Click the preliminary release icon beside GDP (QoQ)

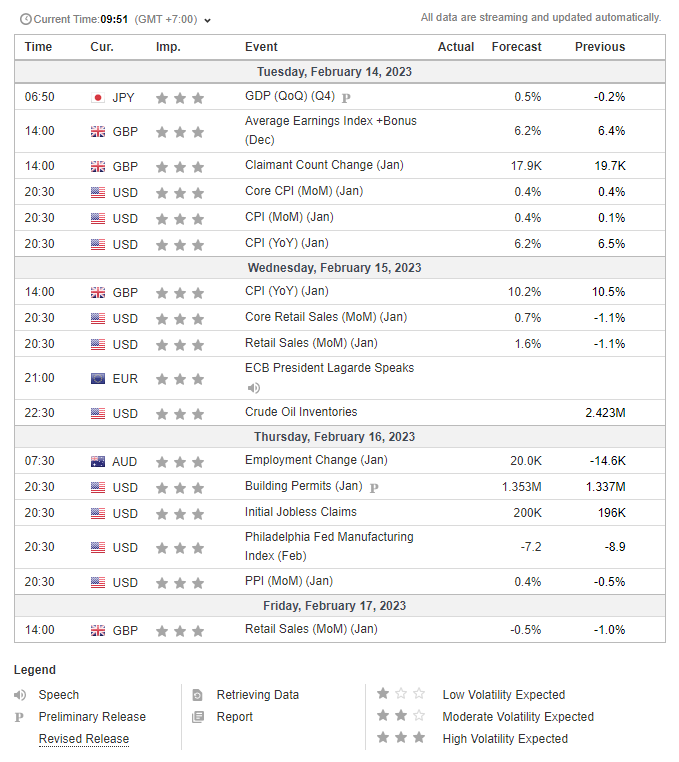pos(346,98)
